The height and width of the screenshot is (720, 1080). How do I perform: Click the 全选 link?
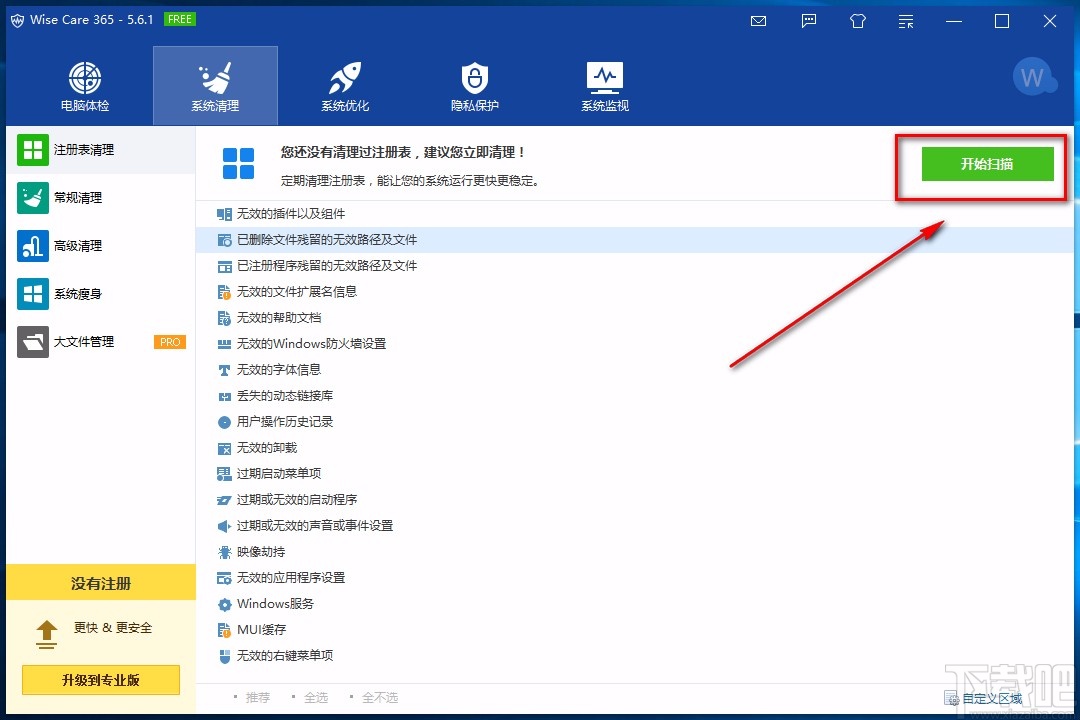point(315,697)
